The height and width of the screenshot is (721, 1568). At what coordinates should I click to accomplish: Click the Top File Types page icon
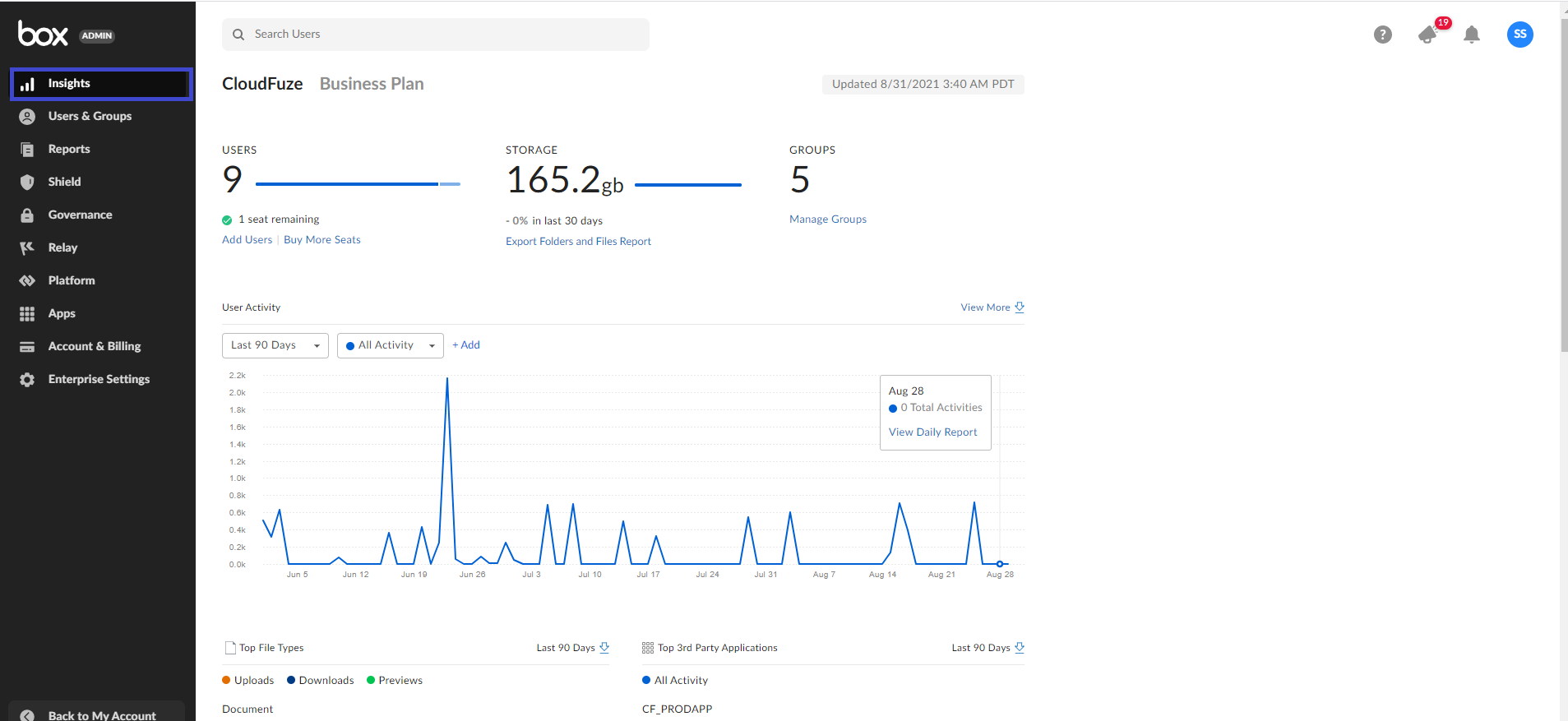click(230, 648)
